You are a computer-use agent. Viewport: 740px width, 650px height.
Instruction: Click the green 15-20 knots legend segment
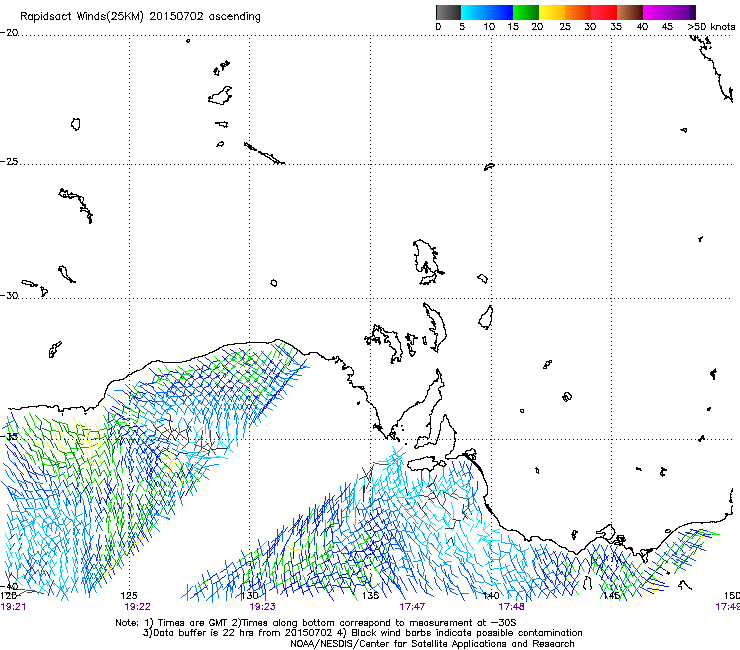coord(526,12)
